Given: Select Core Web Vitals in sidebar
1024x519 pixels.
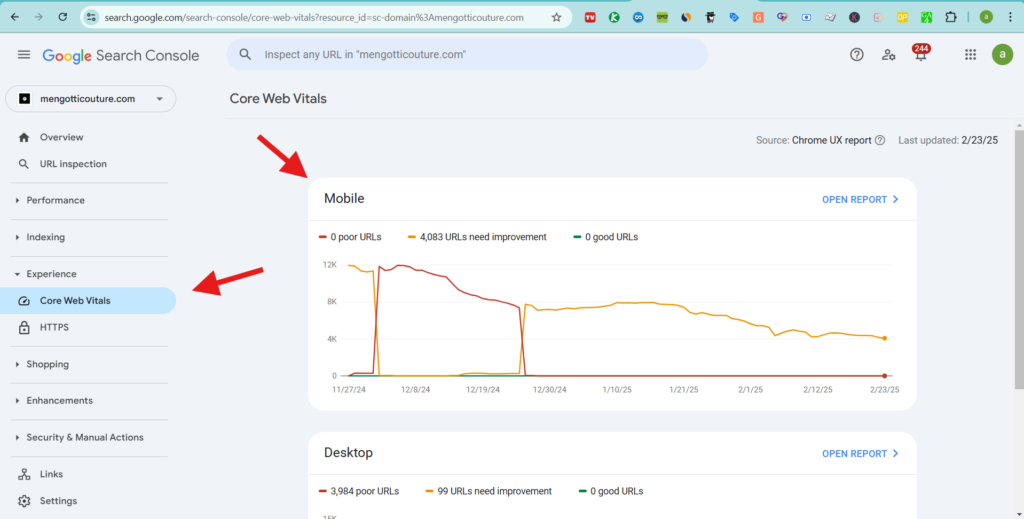Looking at the screenshot, I should [88, 301].
